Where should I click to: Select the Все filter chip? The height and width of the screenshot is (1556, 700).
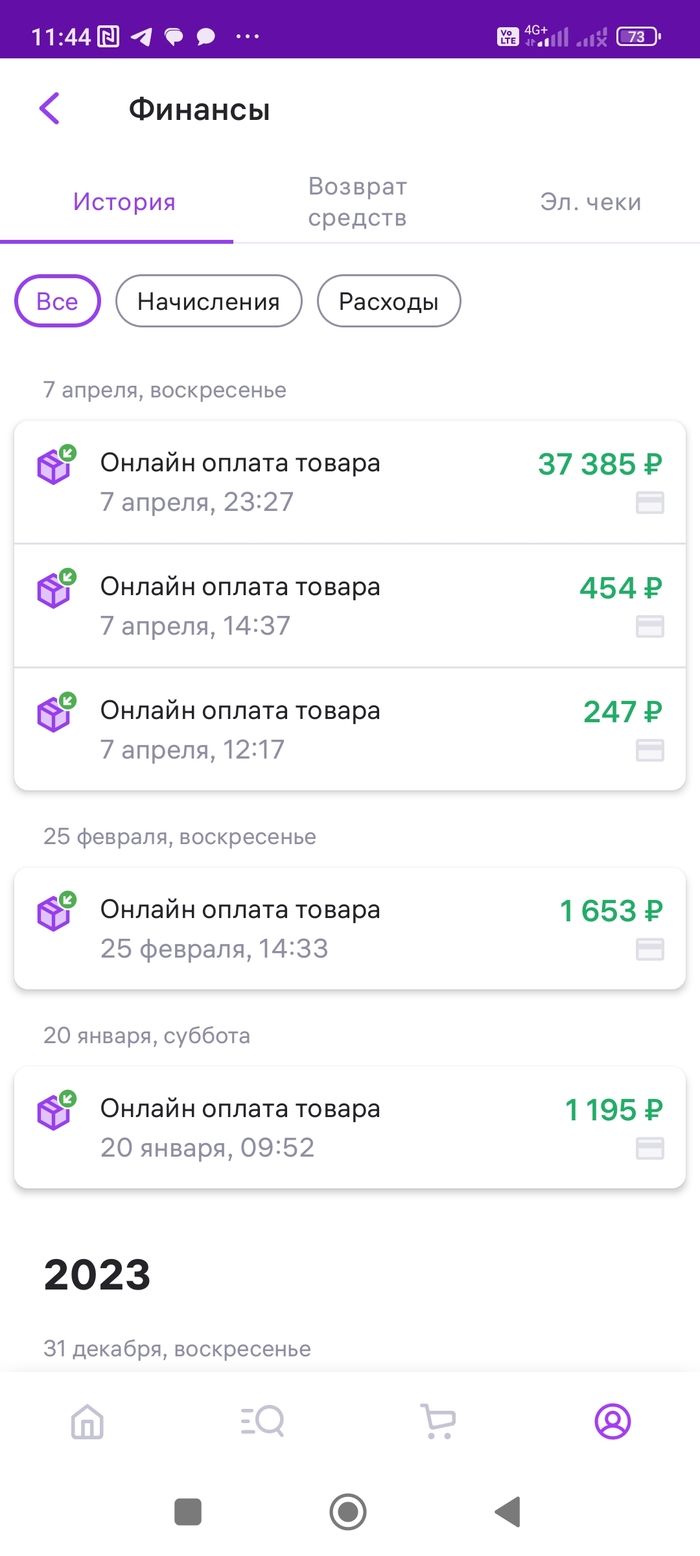point(57,301)
